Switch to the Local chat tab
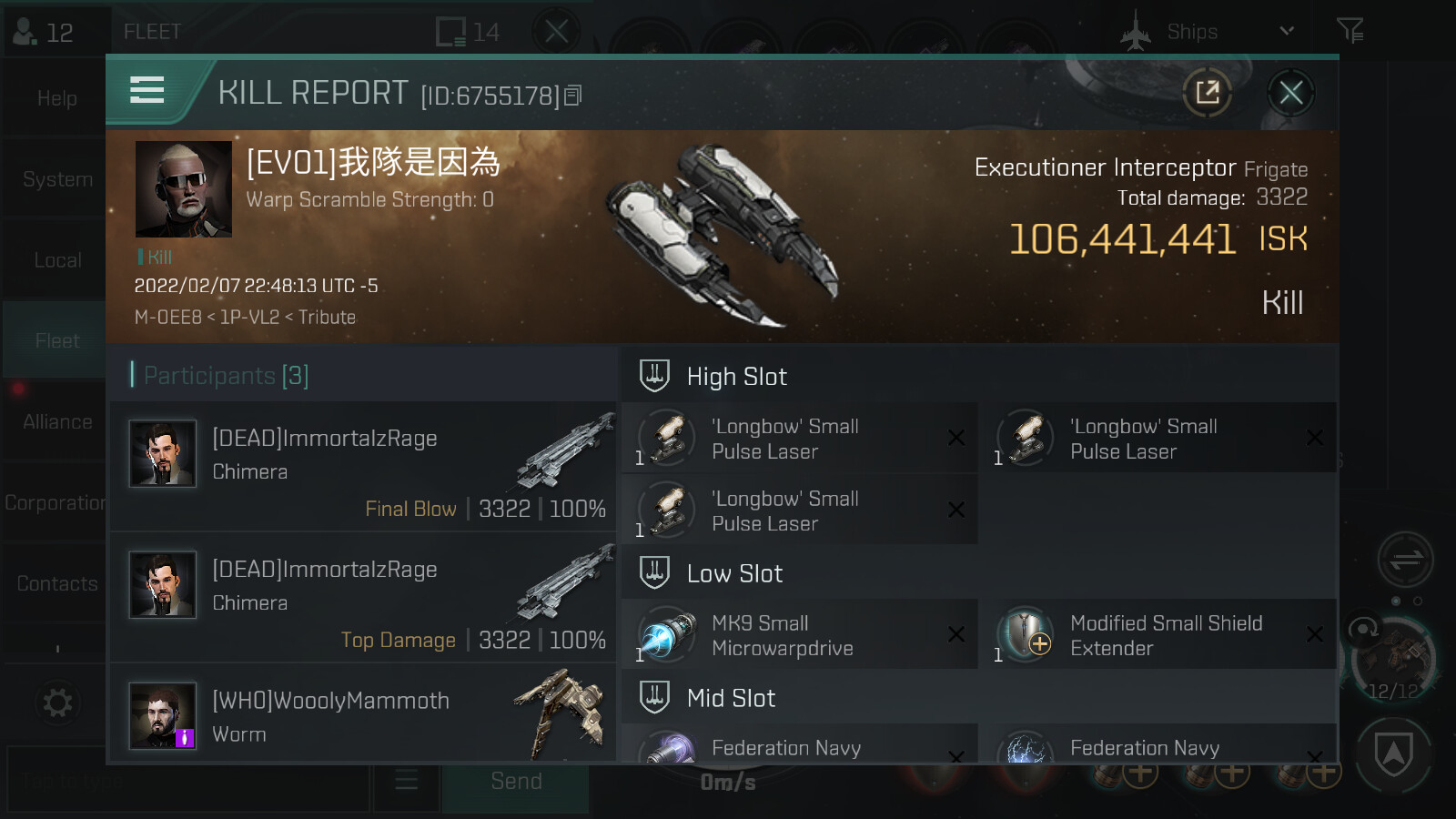1456x819 pixels. point(56,260)
